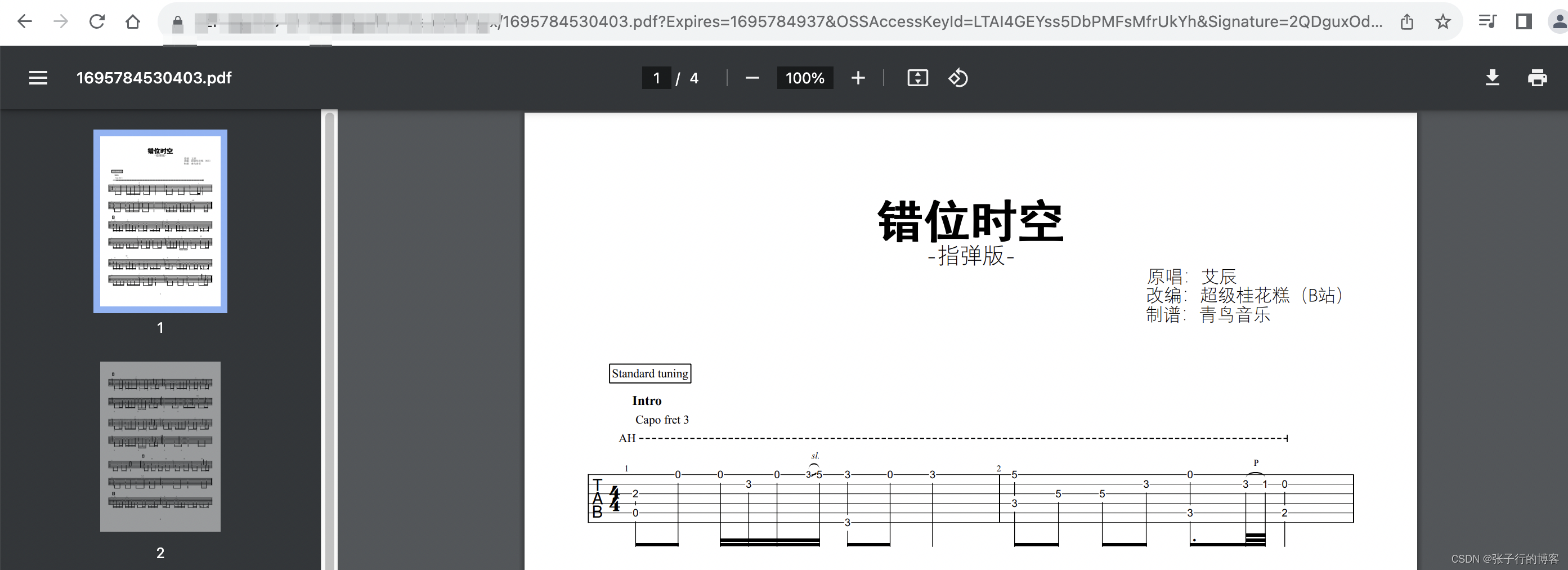Image resolution: width=1568 pixels, height=570 pixels.
Task: Click the total page count 4
Action: 694,78
